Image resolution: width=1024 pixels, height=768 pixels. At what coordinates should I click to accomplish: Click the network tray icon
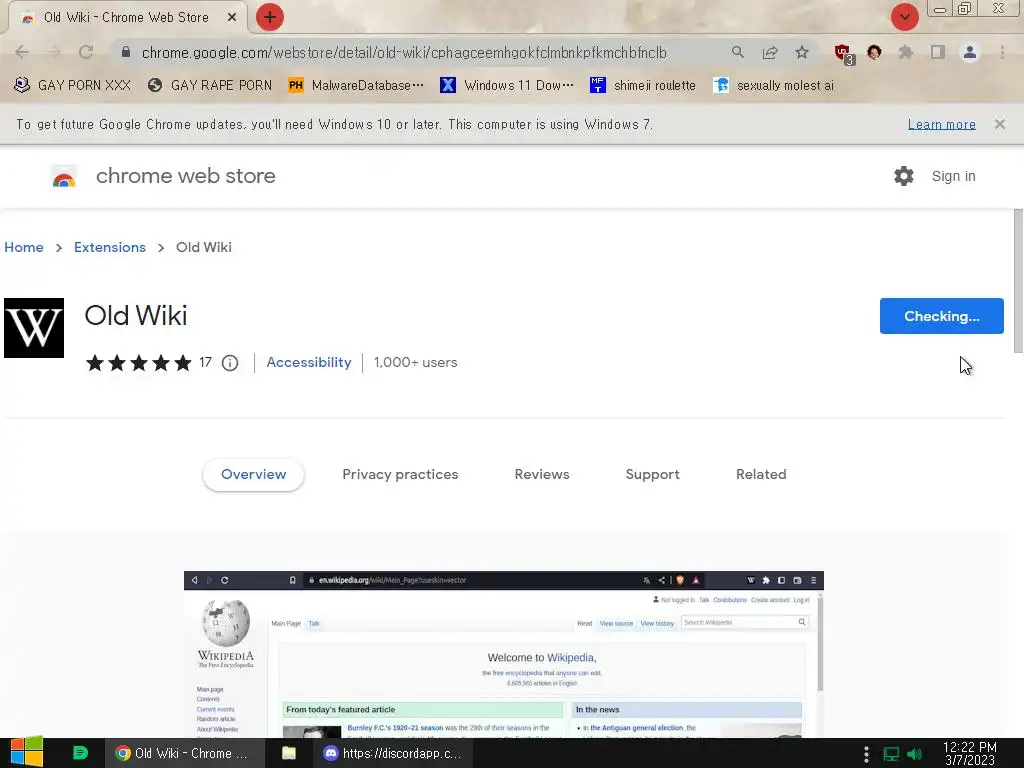891,754
